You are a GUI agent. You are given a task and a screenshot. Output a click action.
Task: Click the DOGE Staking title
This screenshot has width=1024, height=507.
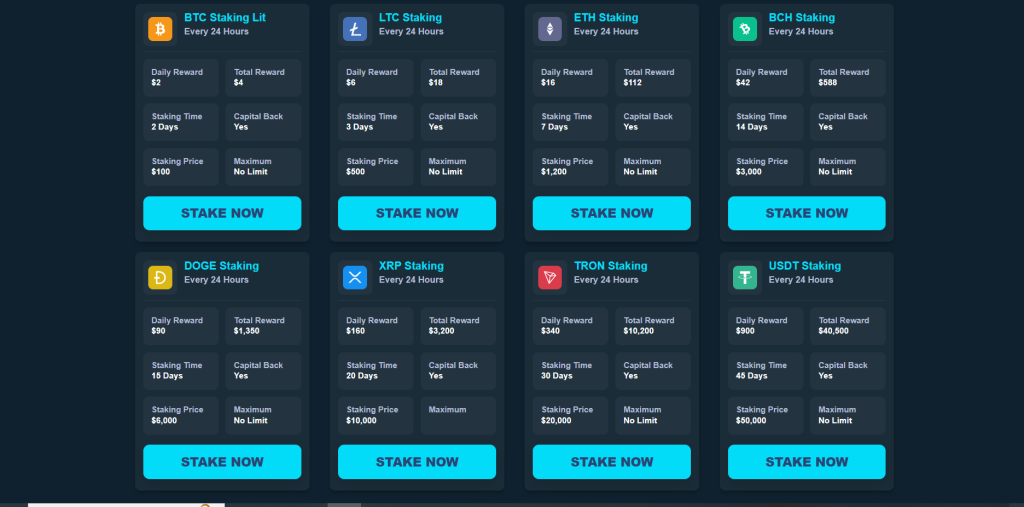coord(221,266)
